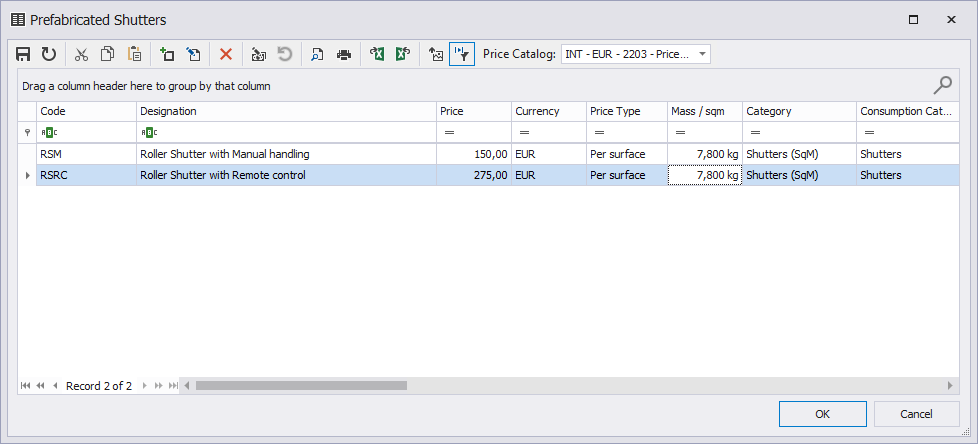Sort by the Designation column header
Image resolution: width=978 pixels, height=444 pixels.
point(285,111)
